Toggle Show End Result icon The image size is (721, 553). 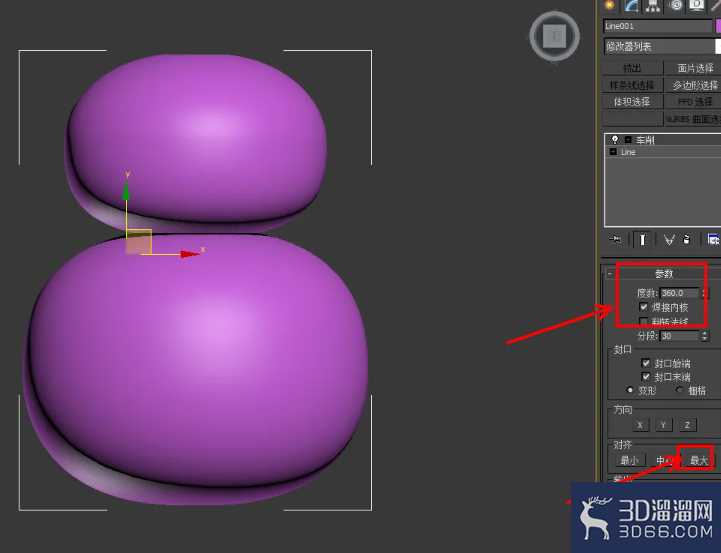pos(642,239)
